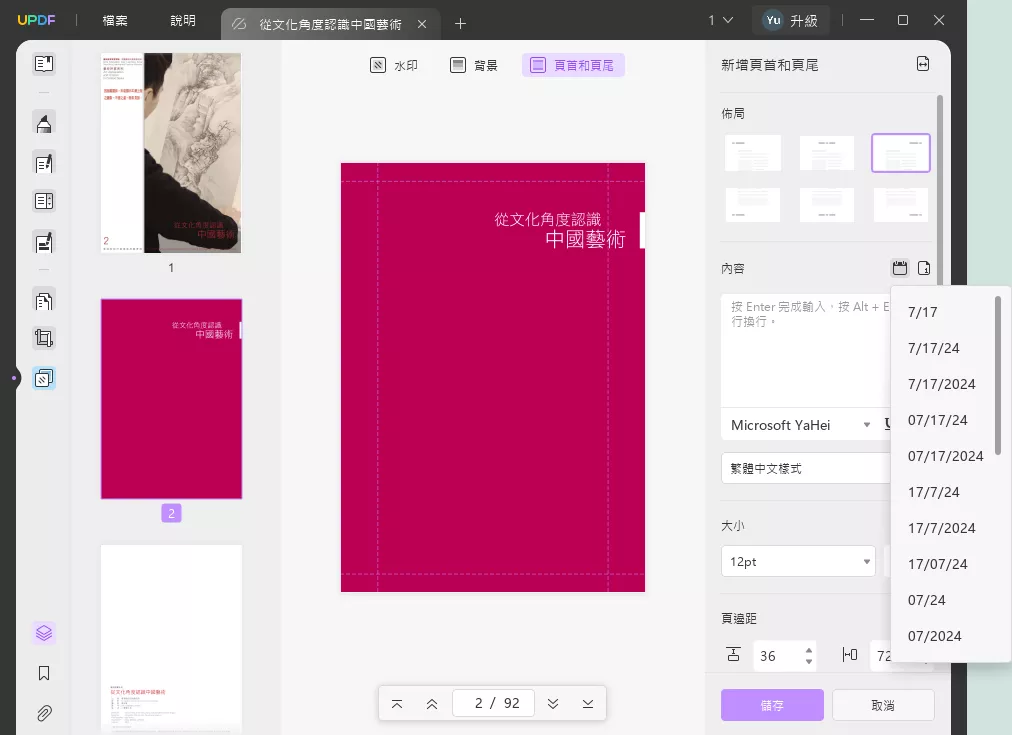1012x735 pixels.
Task: Open the Attachments paperclip icon
Action: [x=44, y=713]
